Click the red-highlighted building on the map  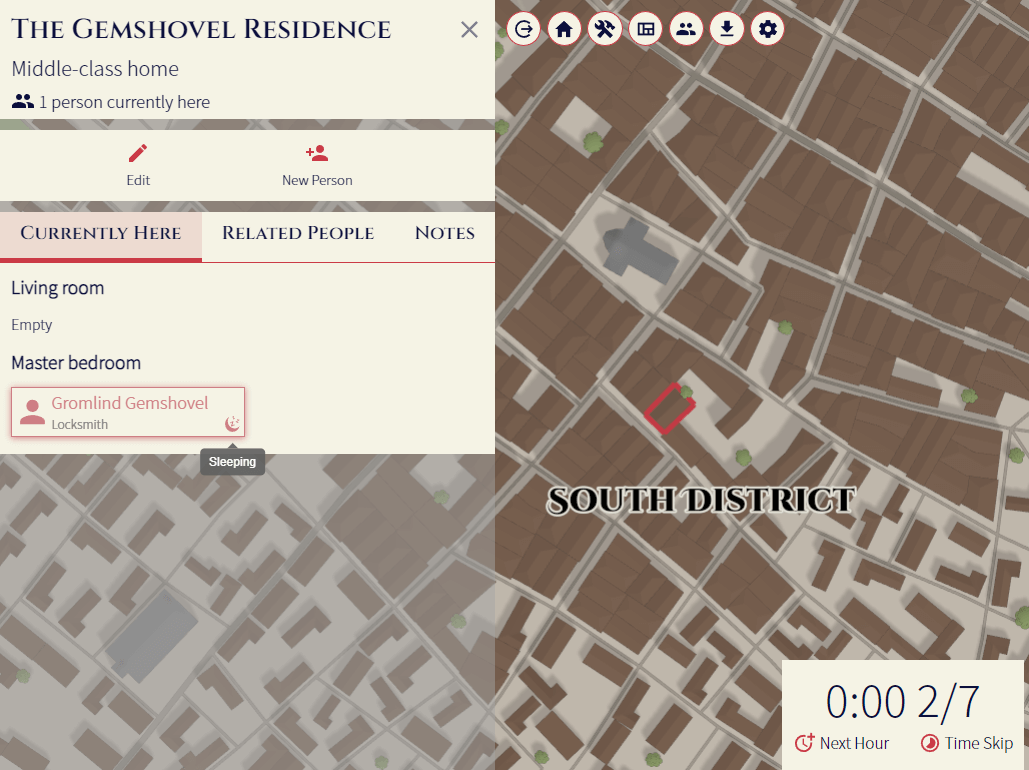671,408
